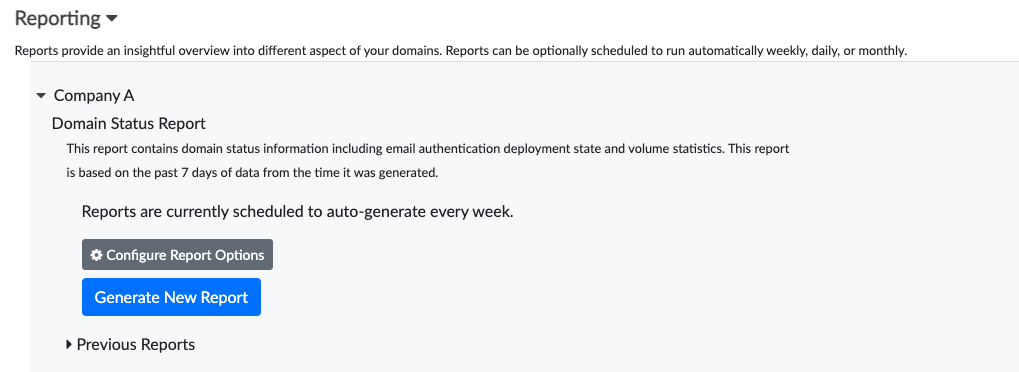Select the Company A label
Image resolution: width=1019 pixels, height=372 pixels.
pos(94,96)
